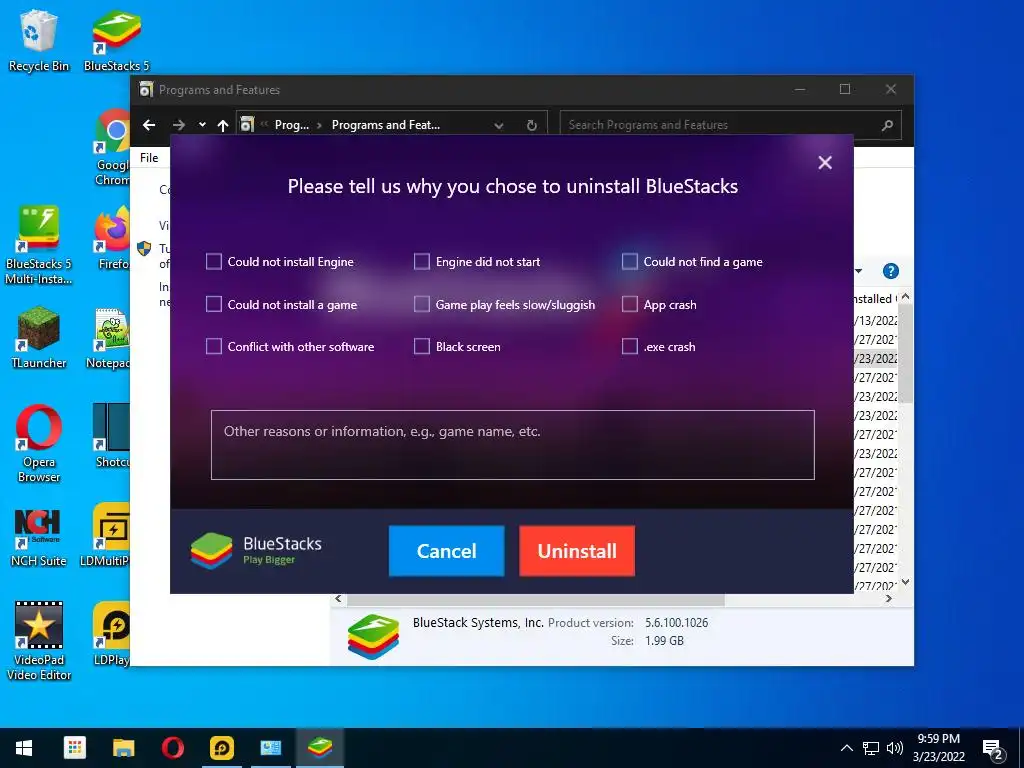This screenshot has width=1024, height=768.
Task: Click the BlueStacks Play Bigger logo
Action: pos(257,551)
